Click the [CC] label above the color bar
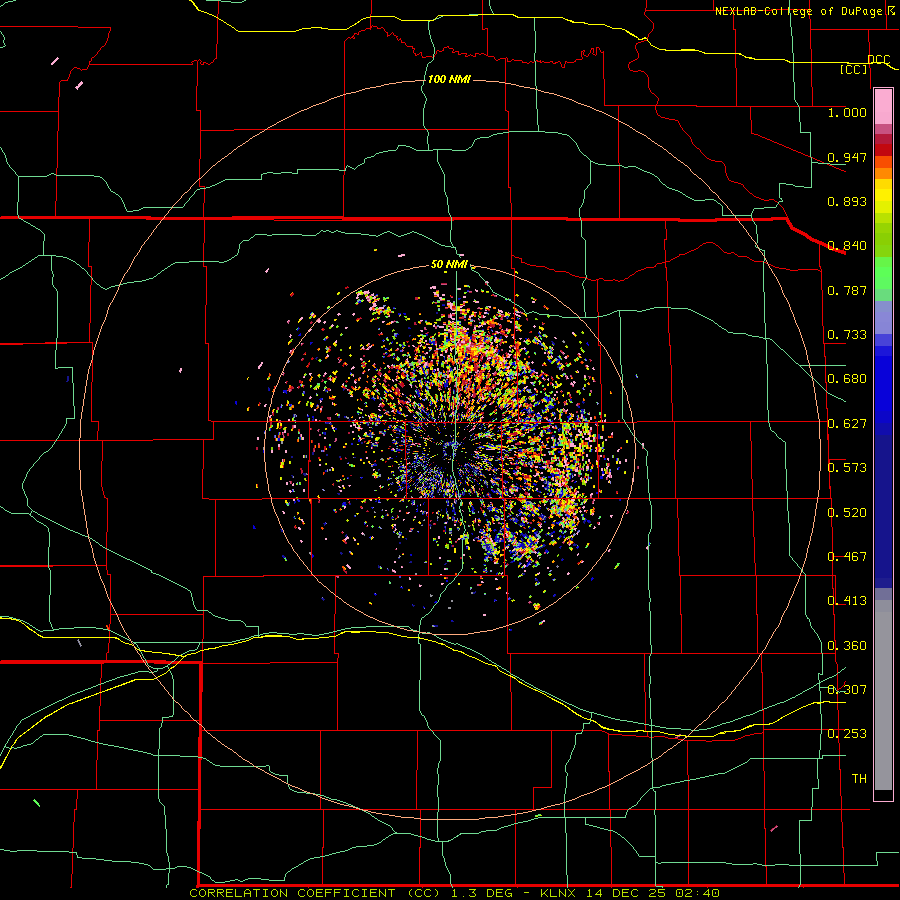 tap(853, 69)
